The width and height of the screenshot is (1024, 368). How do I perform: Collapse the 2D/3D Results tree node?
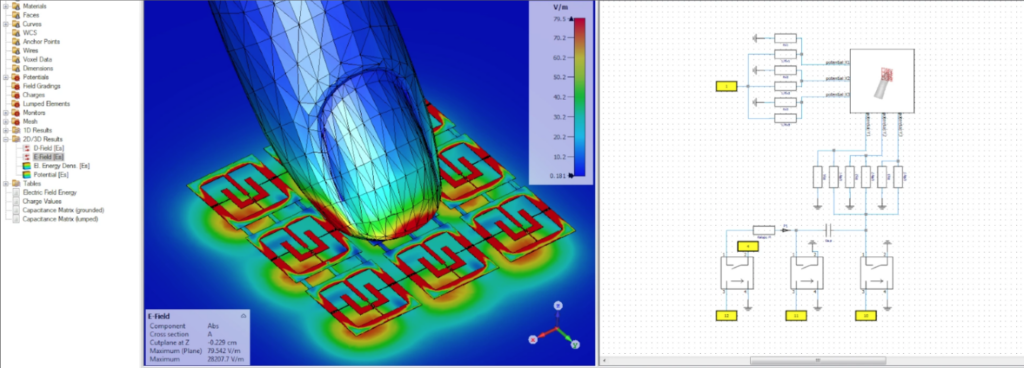(x=6, y=139)
